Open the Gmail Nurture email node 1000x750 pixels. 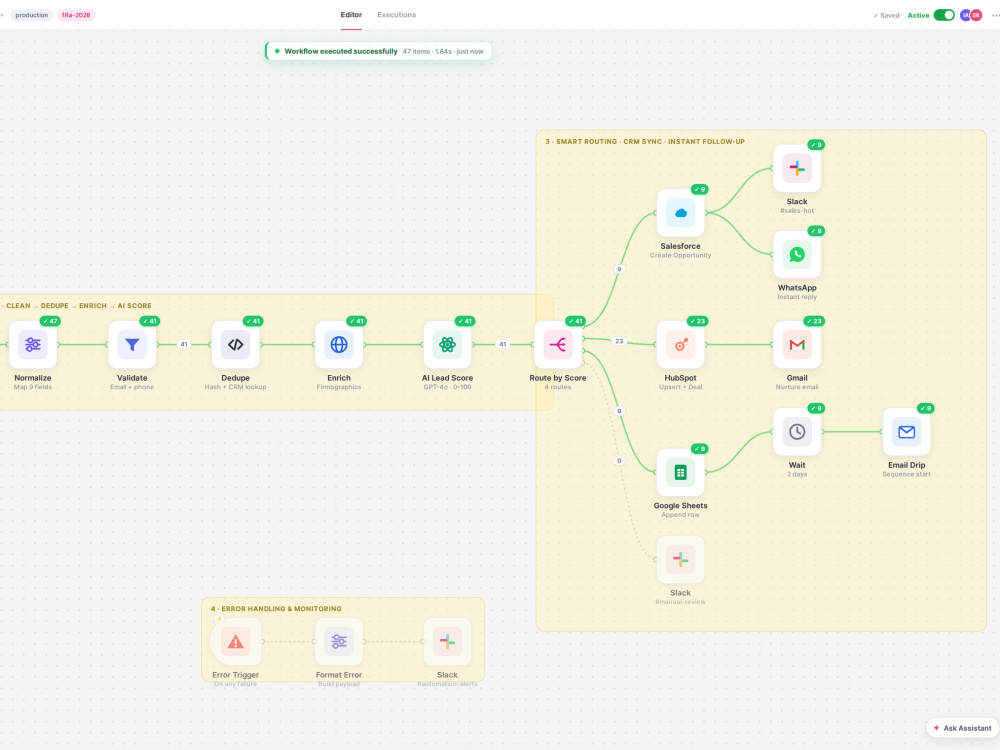tap(797, 344)
